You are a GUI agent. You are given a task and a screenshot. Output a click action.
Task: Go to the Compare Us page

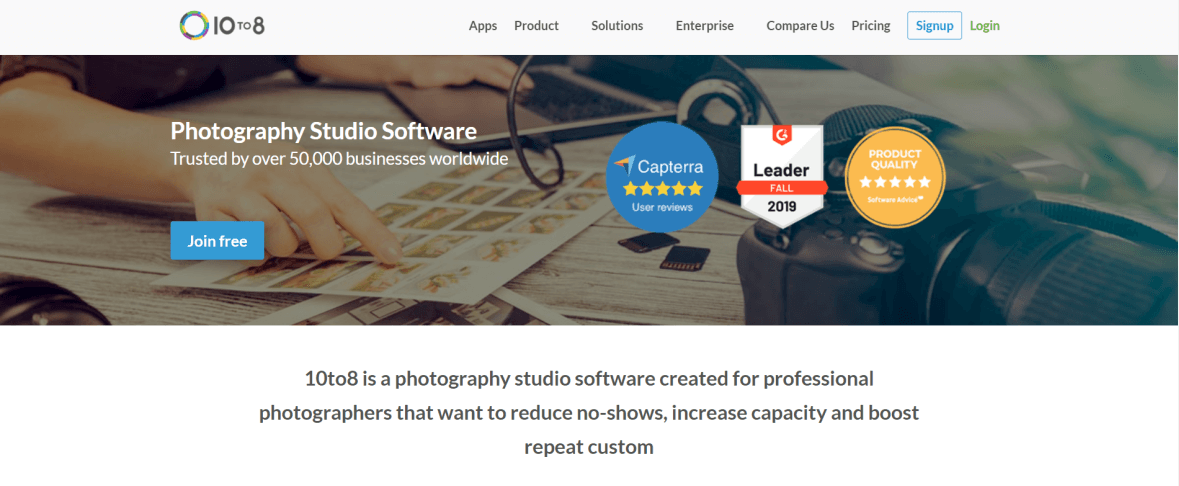pyautogui.click(x=800, y=26)
